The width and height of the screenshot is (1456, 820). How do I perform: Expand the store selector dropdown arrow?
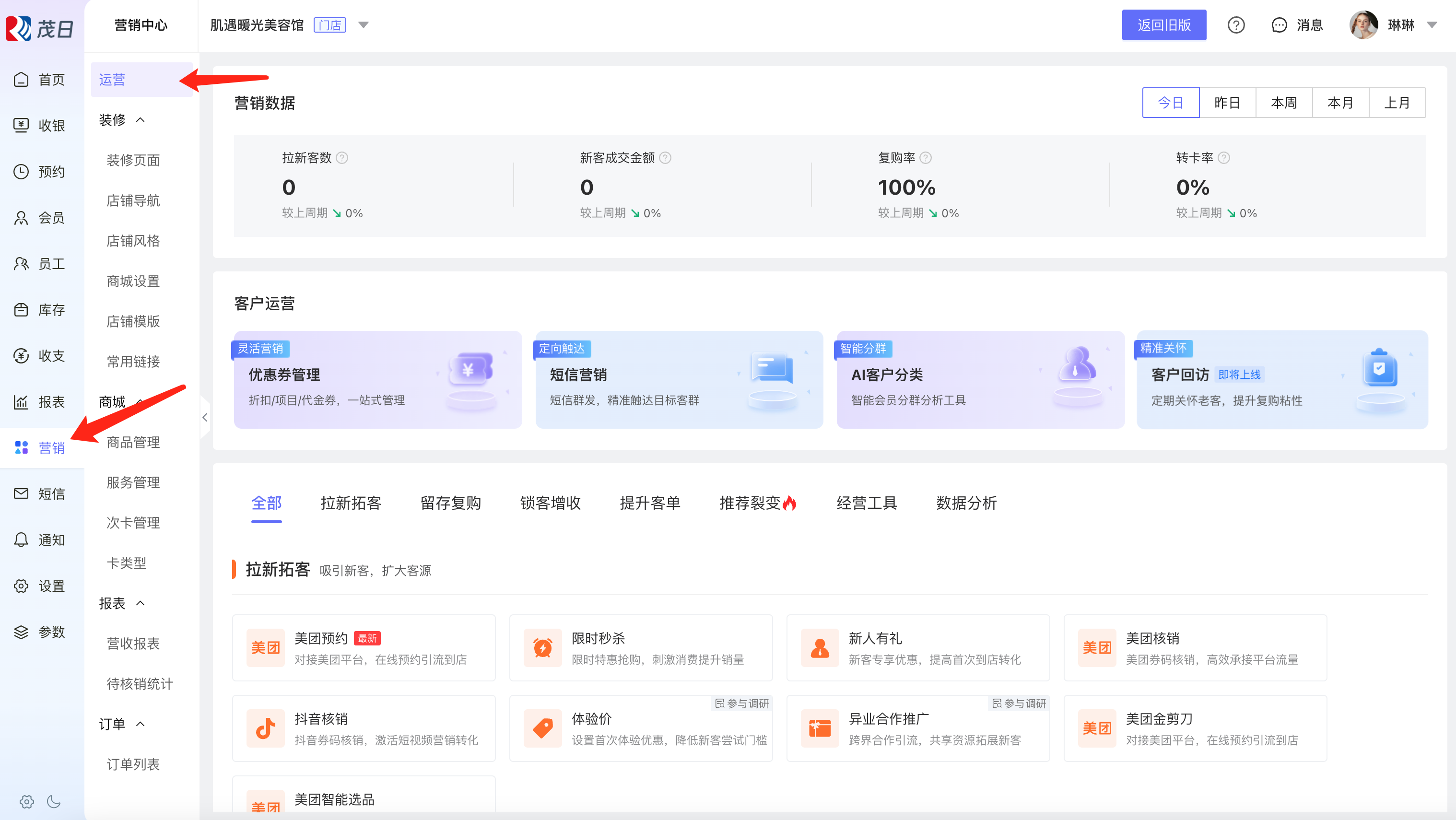click(364, 25)
